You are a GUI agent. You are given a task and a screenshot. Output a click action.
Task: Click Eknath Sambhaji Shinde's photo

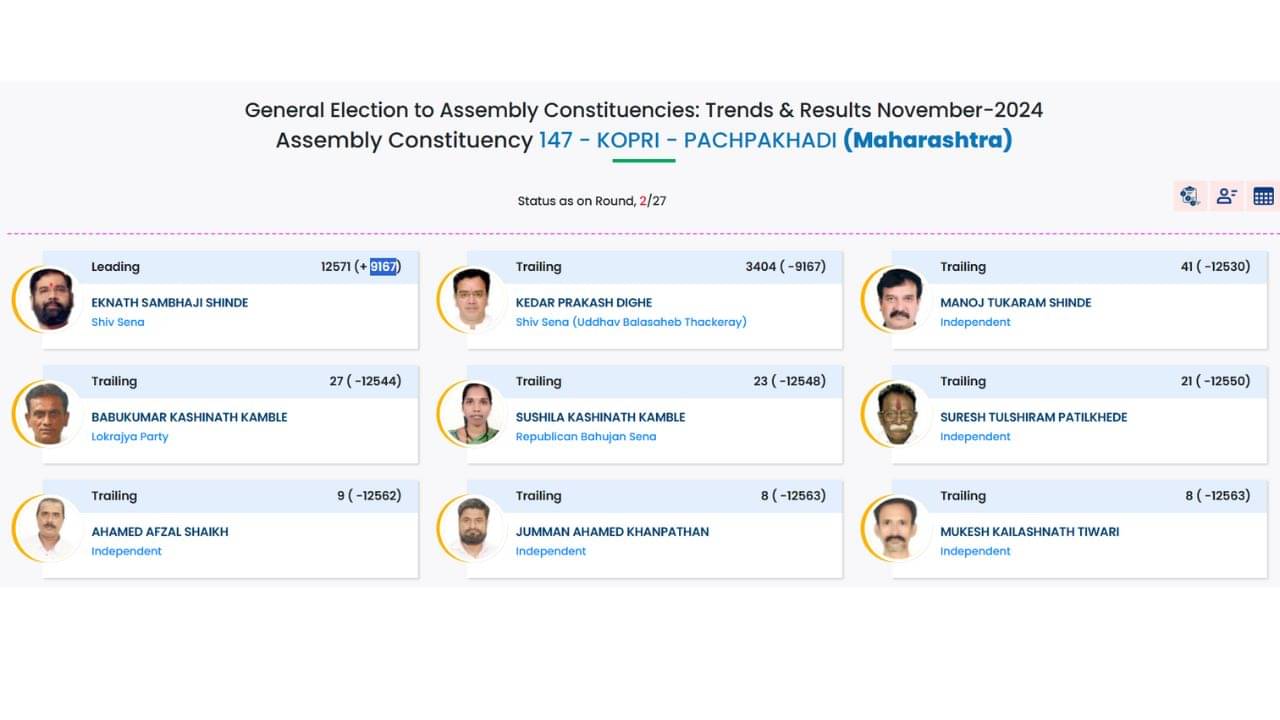51,299
